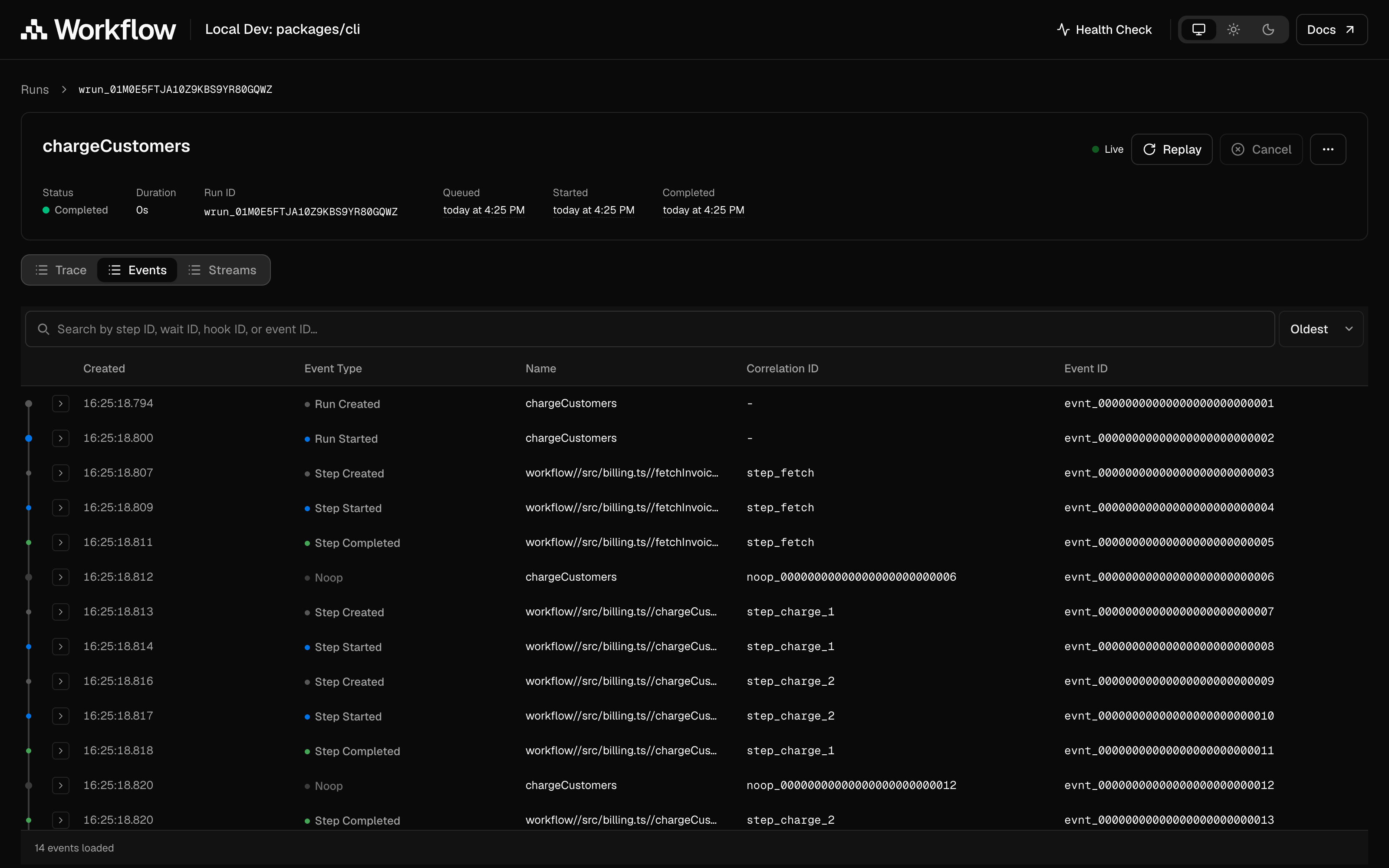The width and height of the screenshot is (1389, 868).
Task: Click the run ID in the breadcrumb
Action: click(176, 89)
